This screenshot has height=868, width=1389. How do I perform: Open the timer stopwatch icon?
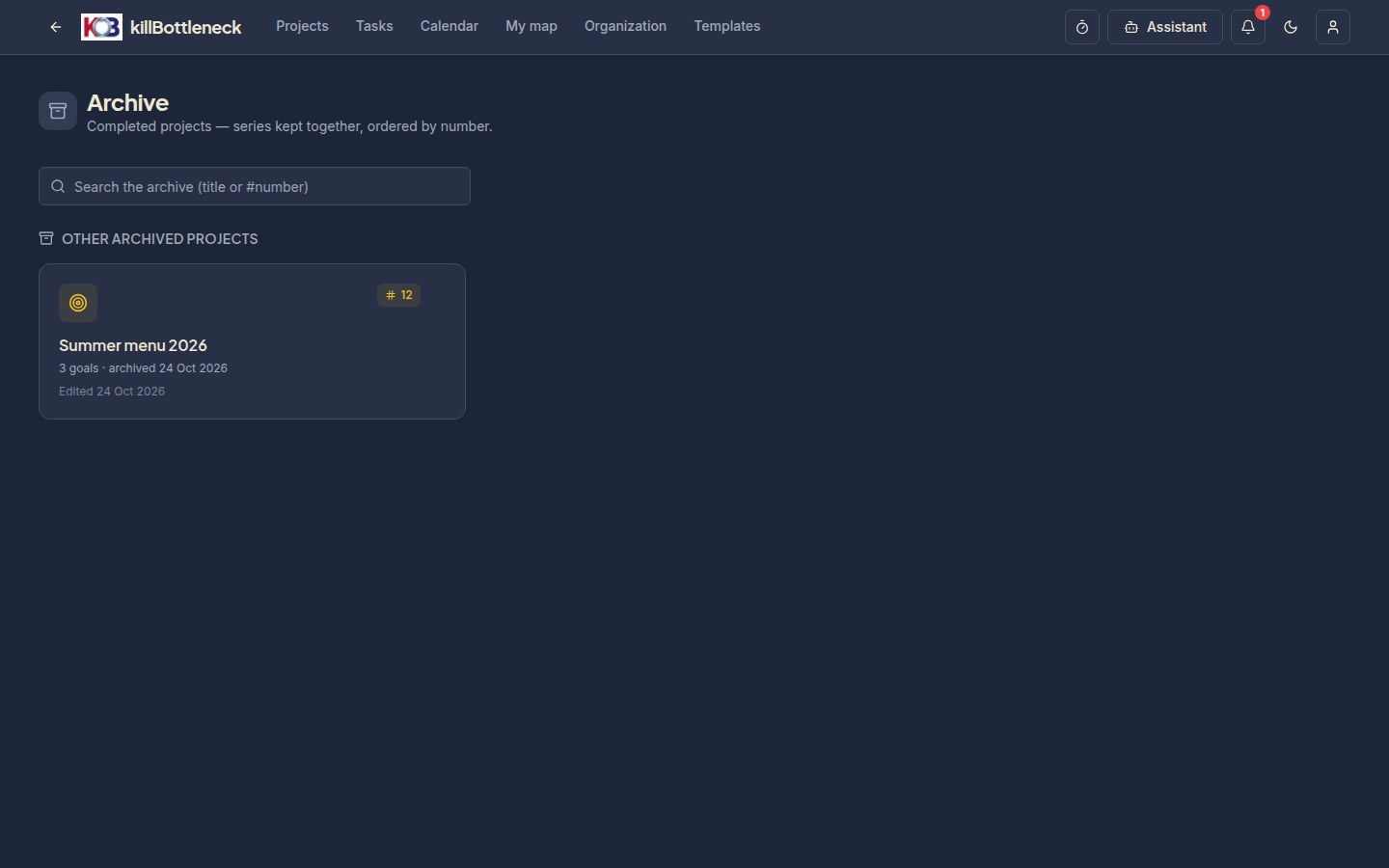[x=1082, y=27]
